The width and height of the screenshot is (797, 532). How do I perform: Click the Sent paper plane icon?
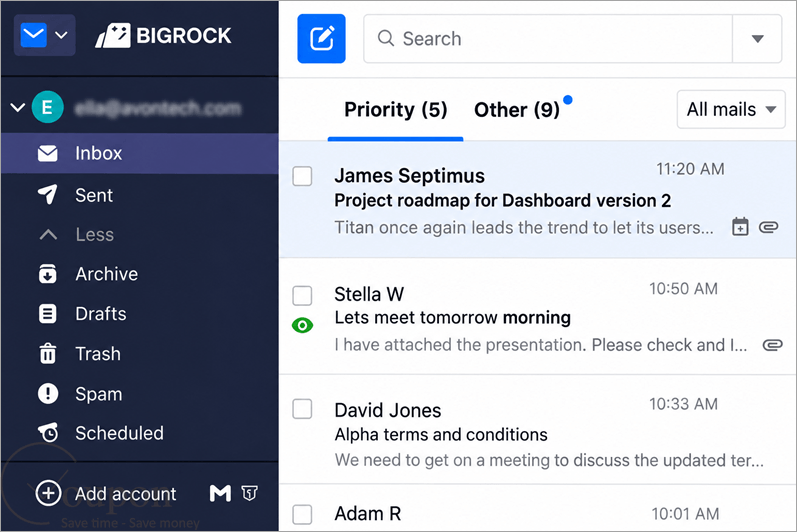point(48,195)
